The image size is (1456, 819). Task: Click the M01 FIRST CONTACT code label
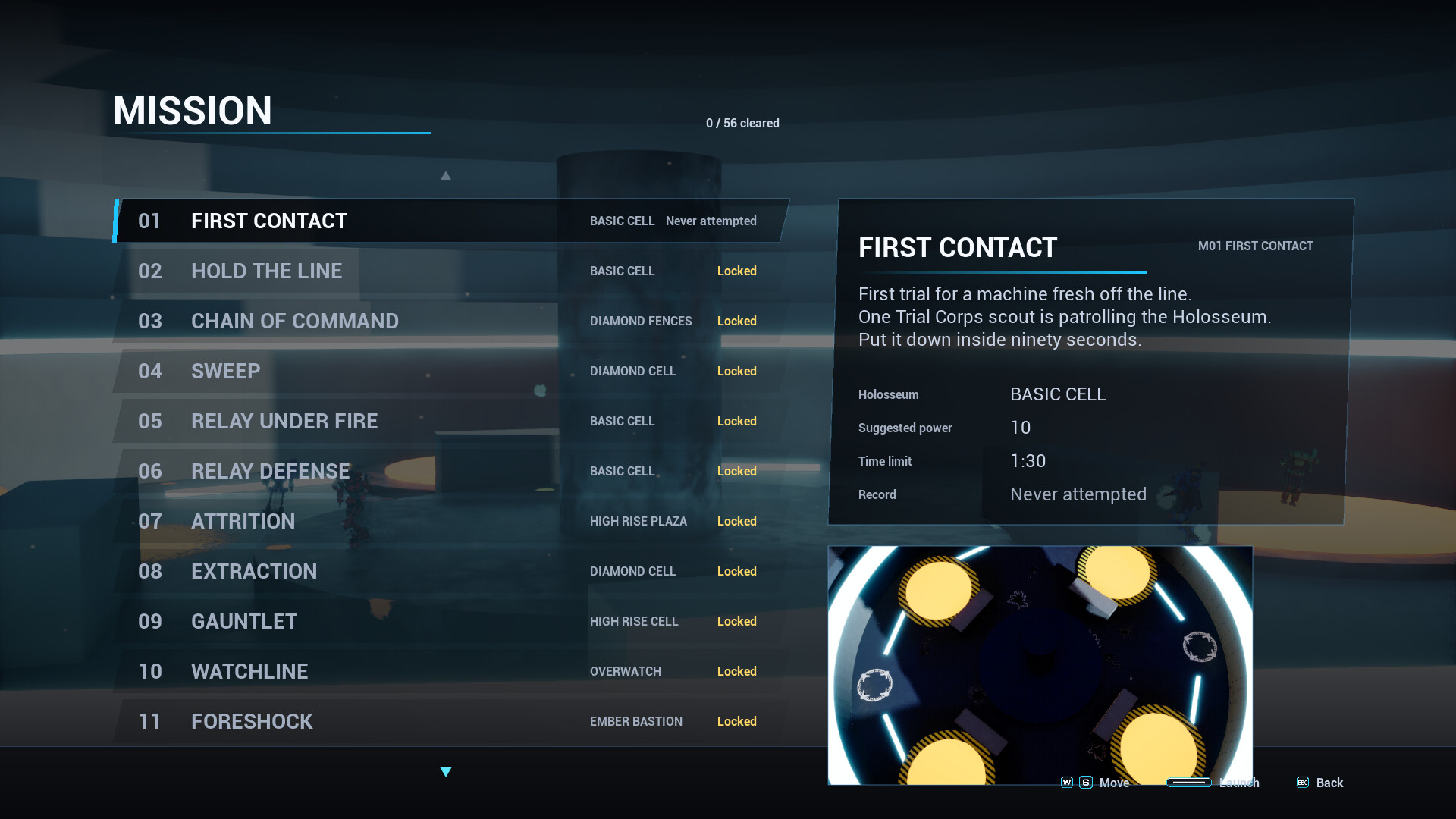(x=1255, y=246)
